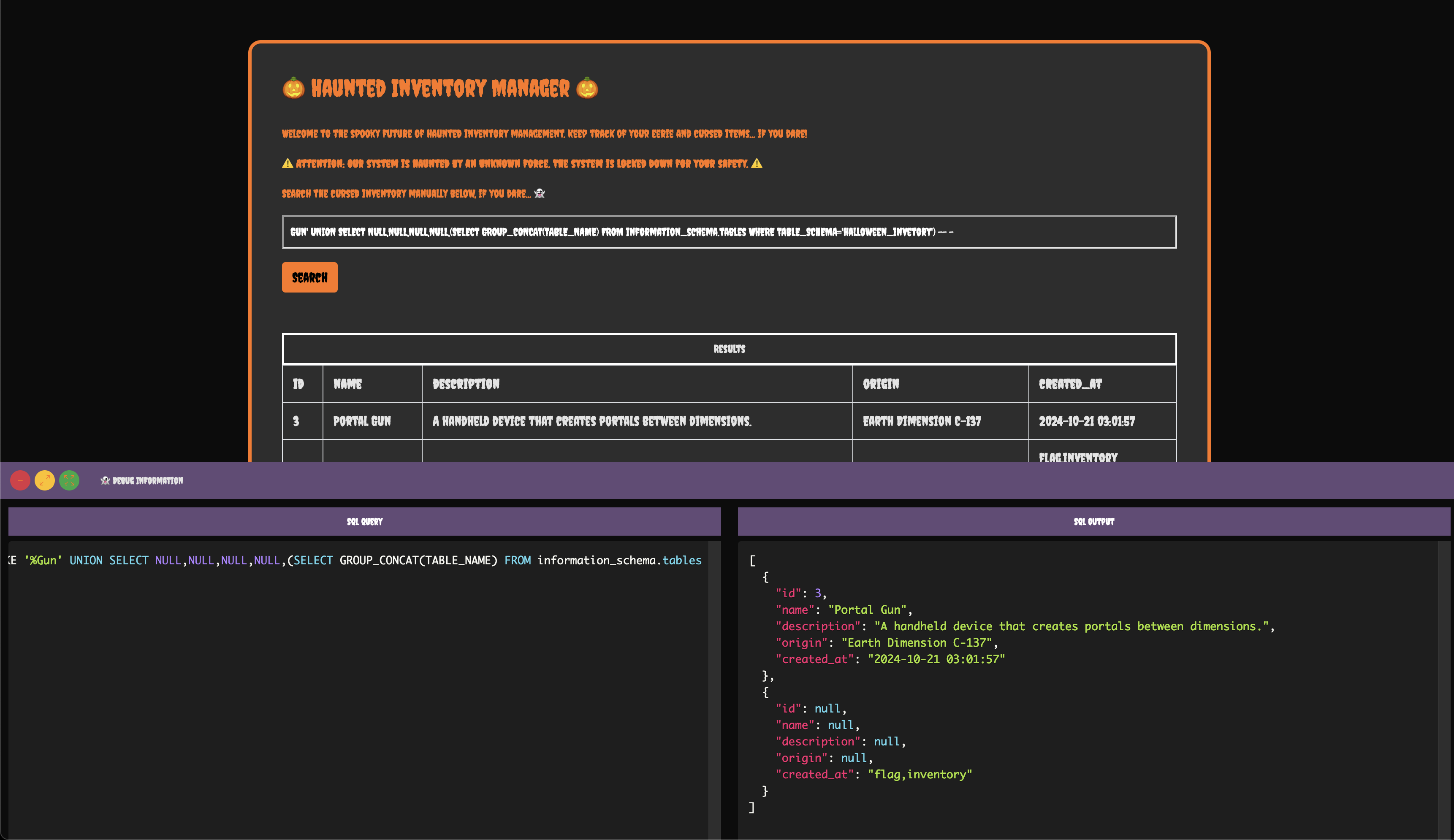Click the "flag,inventory" JSON value
1454x840 pixels.
pyautogui.click(x=920, y=774)
